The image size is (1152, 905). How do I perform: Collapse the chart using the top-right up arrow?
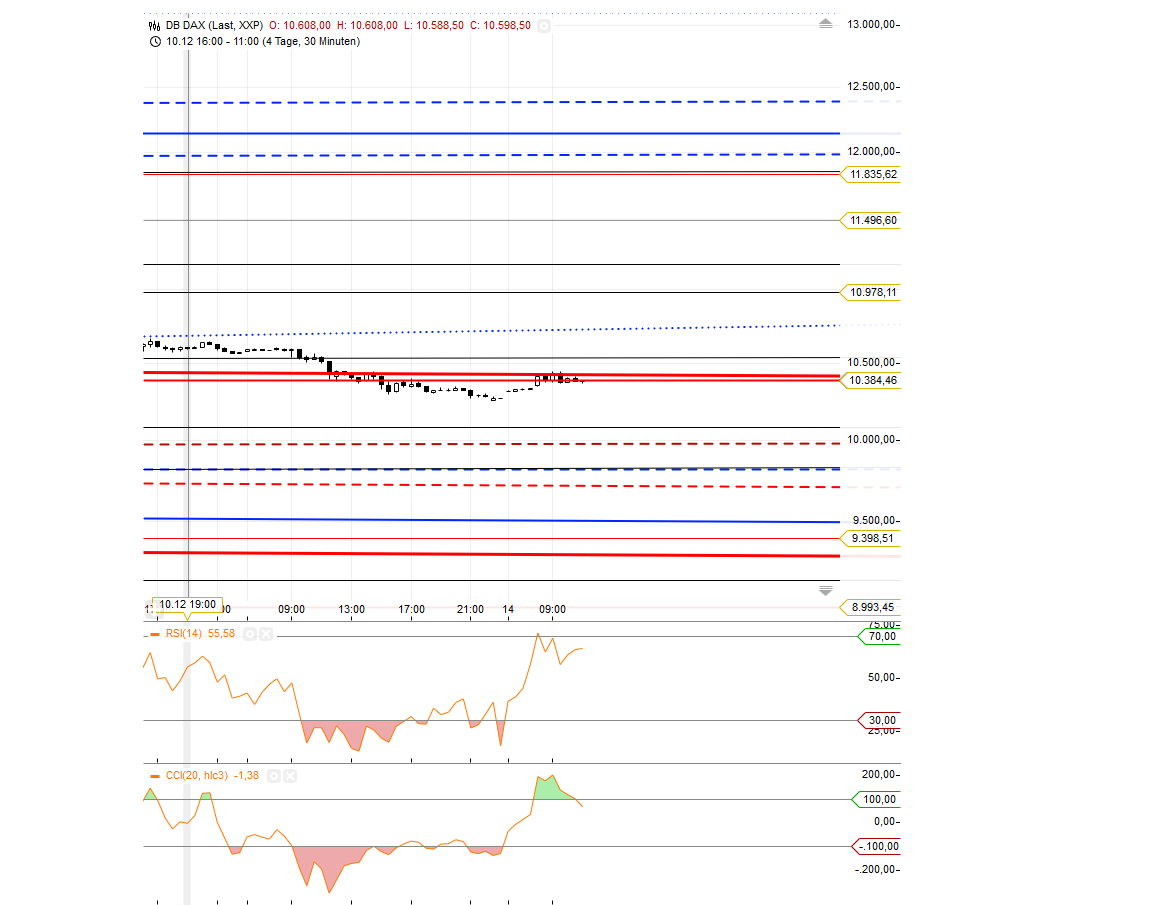click(x=825, y=21)
